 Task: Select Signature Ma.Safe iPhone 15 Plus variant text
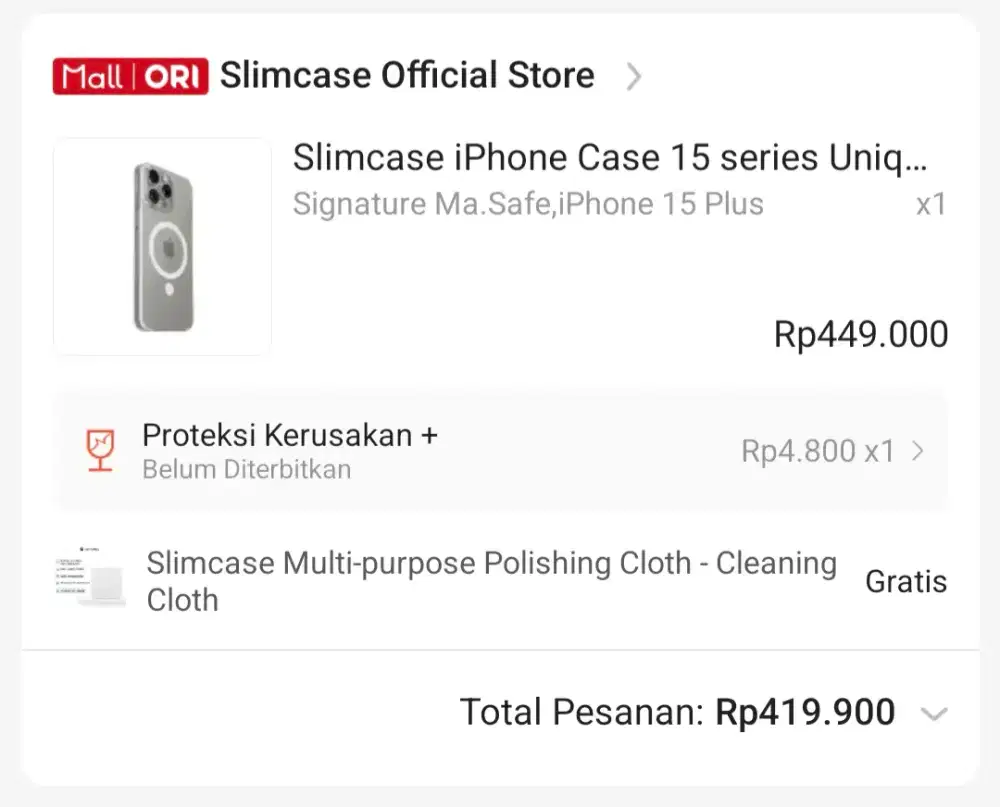528,204
